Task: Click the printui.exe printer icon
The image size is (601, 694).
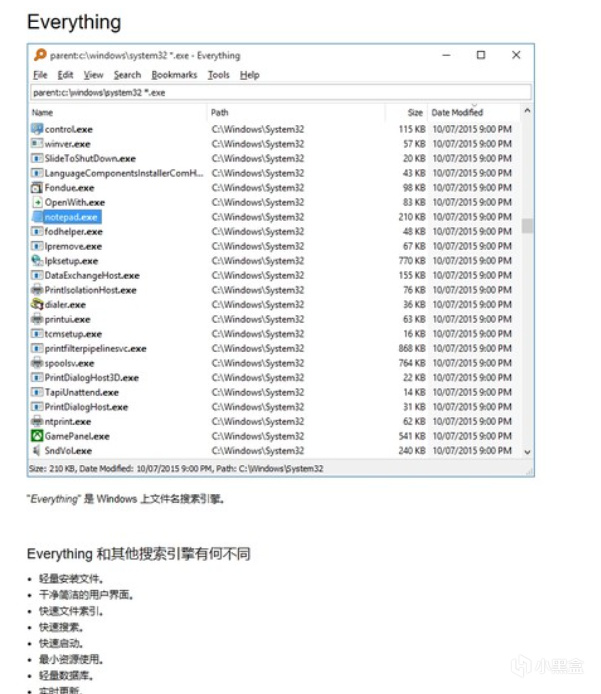Action: pyautogui.click(x=37, y=319)
